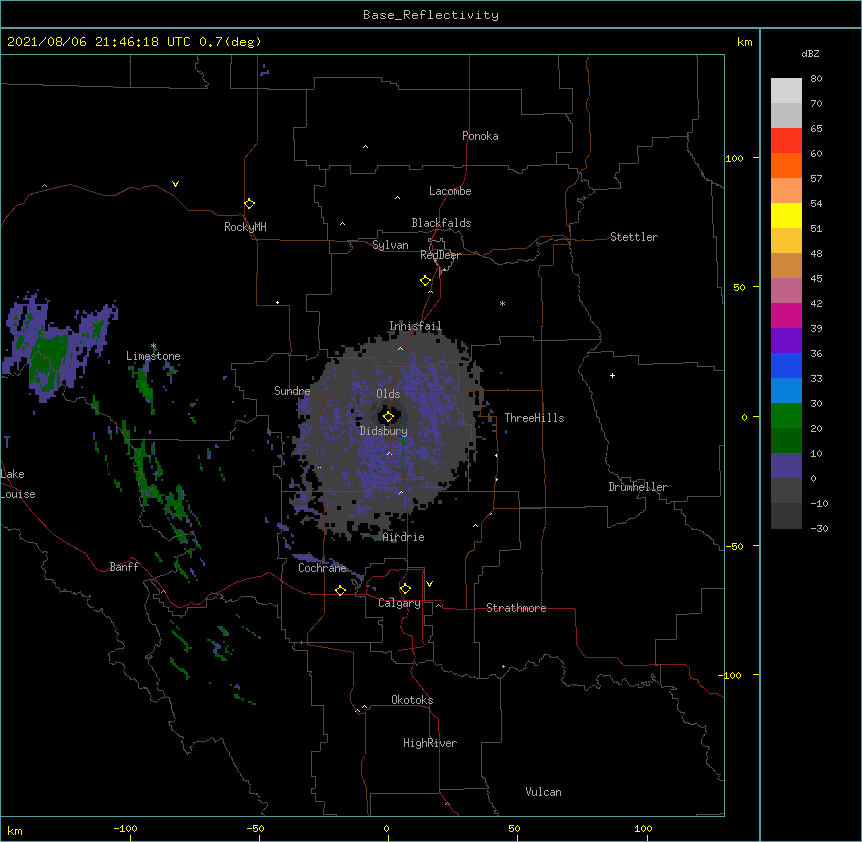Click the yellow diamond marker near RockyMH

[250, 204]
